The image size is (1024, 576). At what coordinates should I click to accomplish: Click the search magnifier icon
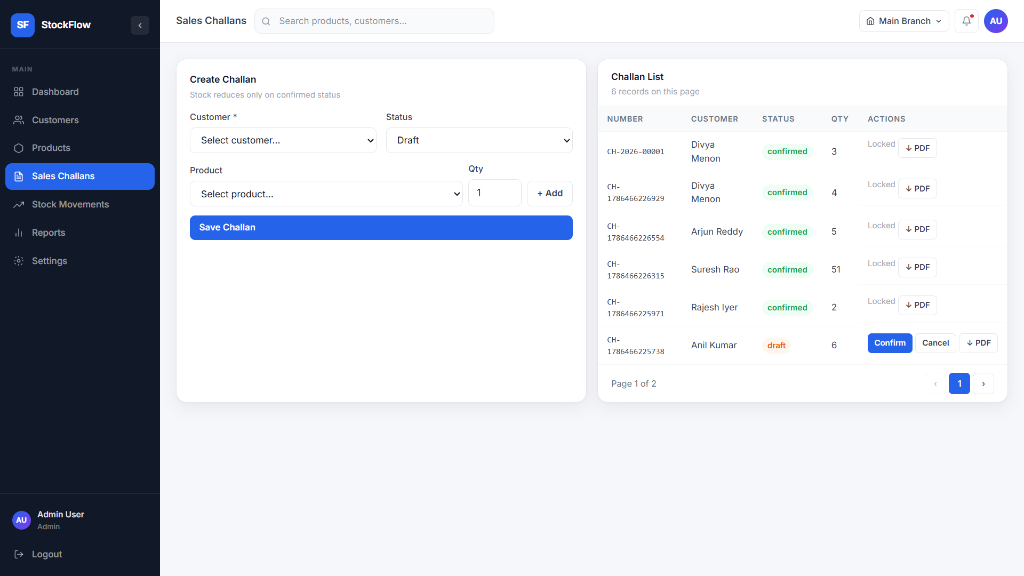pos(266,22)
